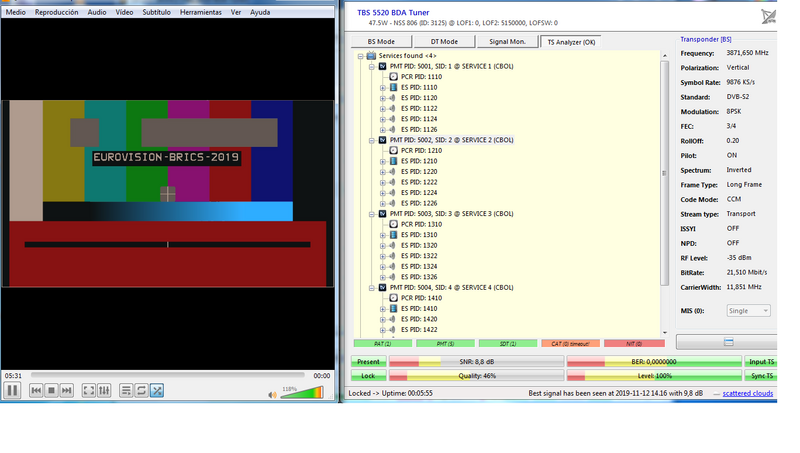The image size is (800, 453).
Task: Click audio icon of ES PID 1422
Action: coord(393,330)
